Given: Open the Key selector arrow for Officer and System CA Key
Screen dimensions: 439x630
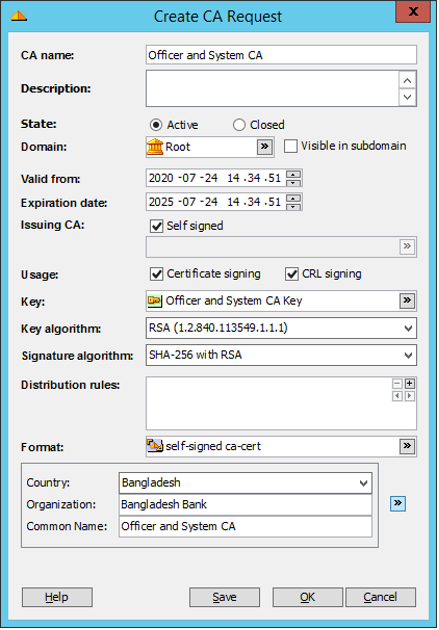Looking at the screenshot, I should [407, 301].
